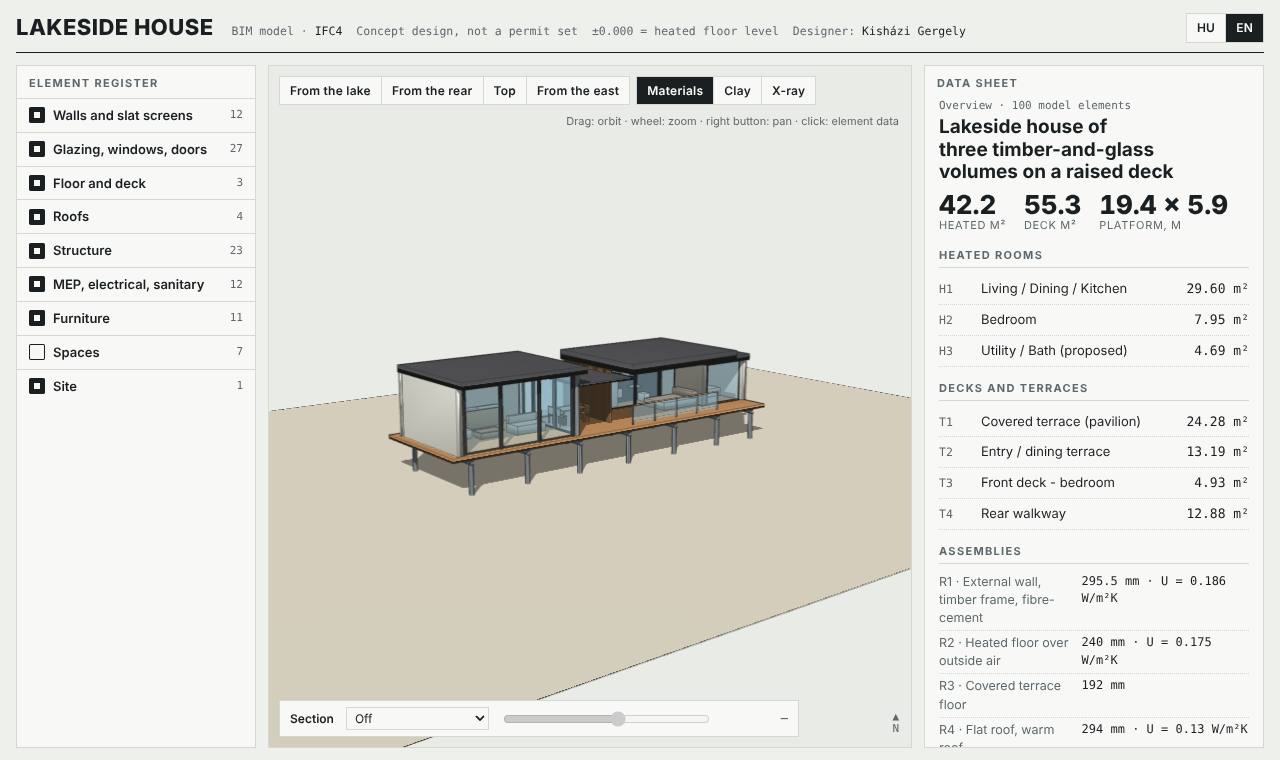This screenshot has height=760, width=1280.
Task: Hide the Roofs element group
Action: (37, 217)
